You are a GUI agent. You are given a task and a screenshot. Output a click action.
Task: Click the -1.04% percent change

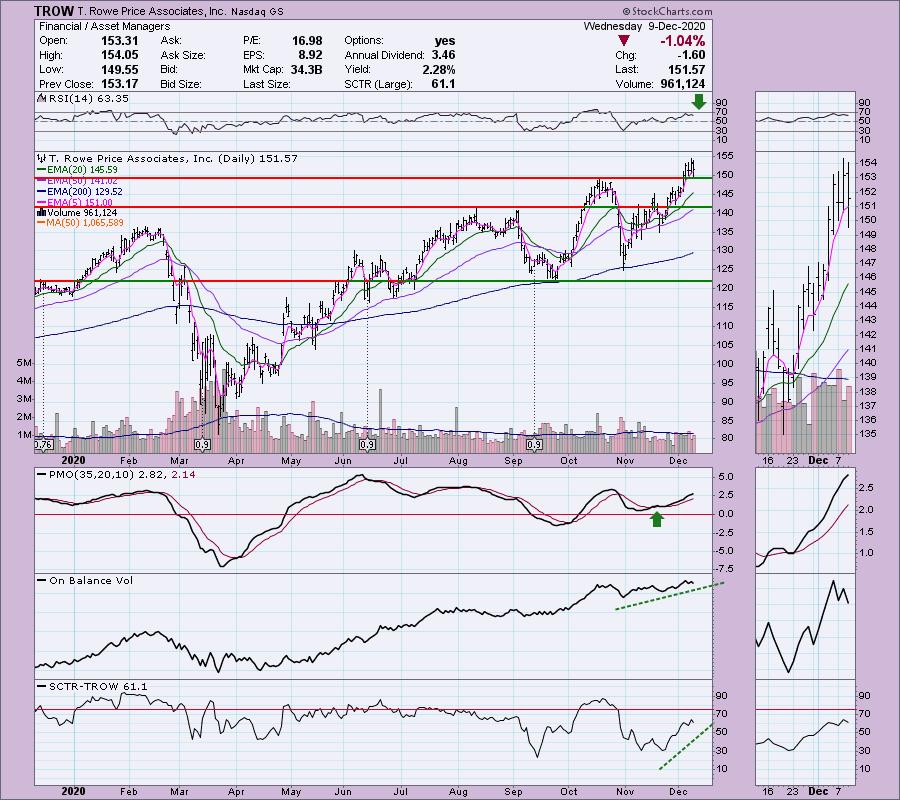pos(682,41)
